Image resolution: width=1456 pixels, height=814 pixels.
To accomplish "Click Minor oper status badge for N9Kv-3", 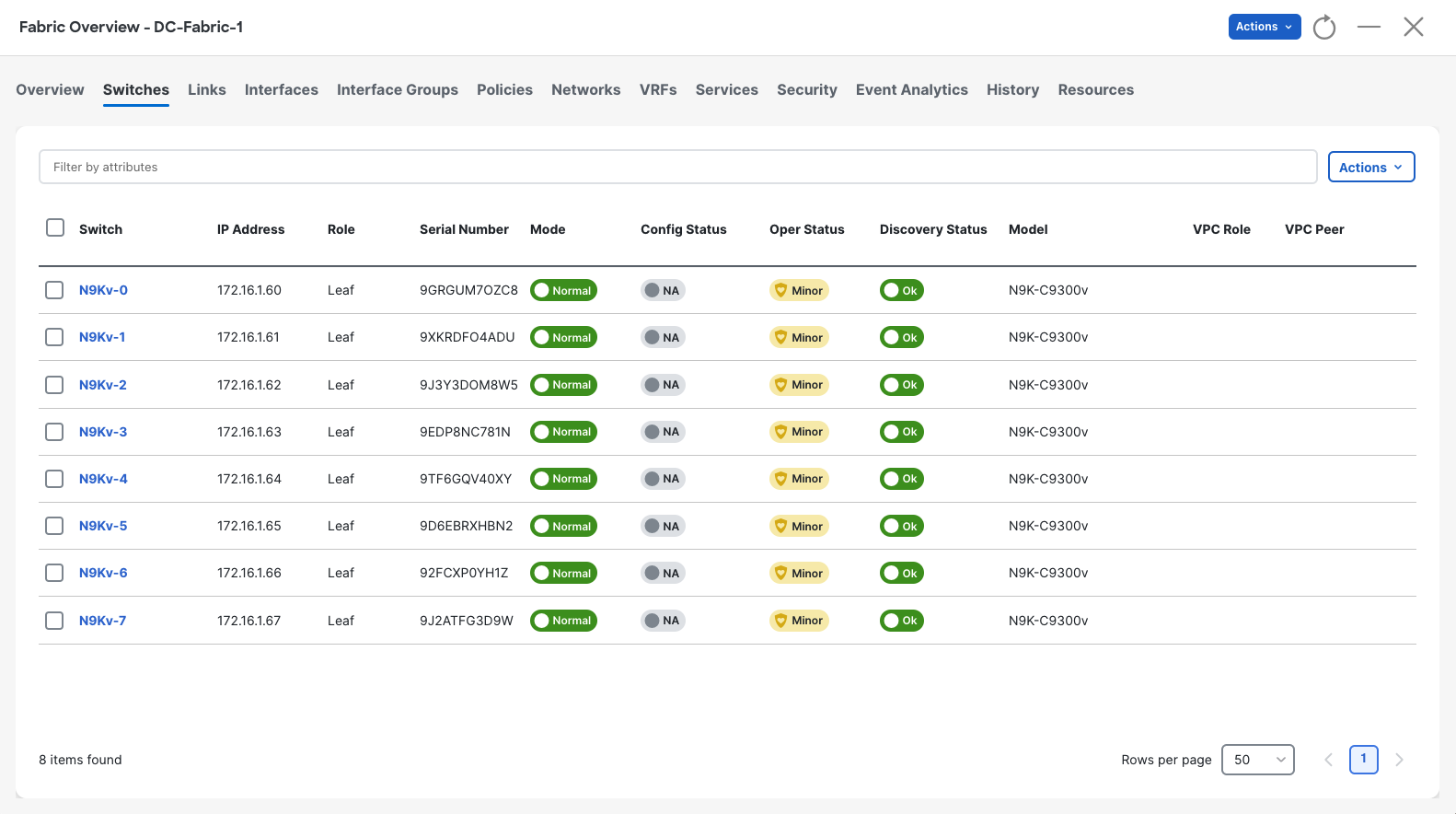I will click(799, 432).
